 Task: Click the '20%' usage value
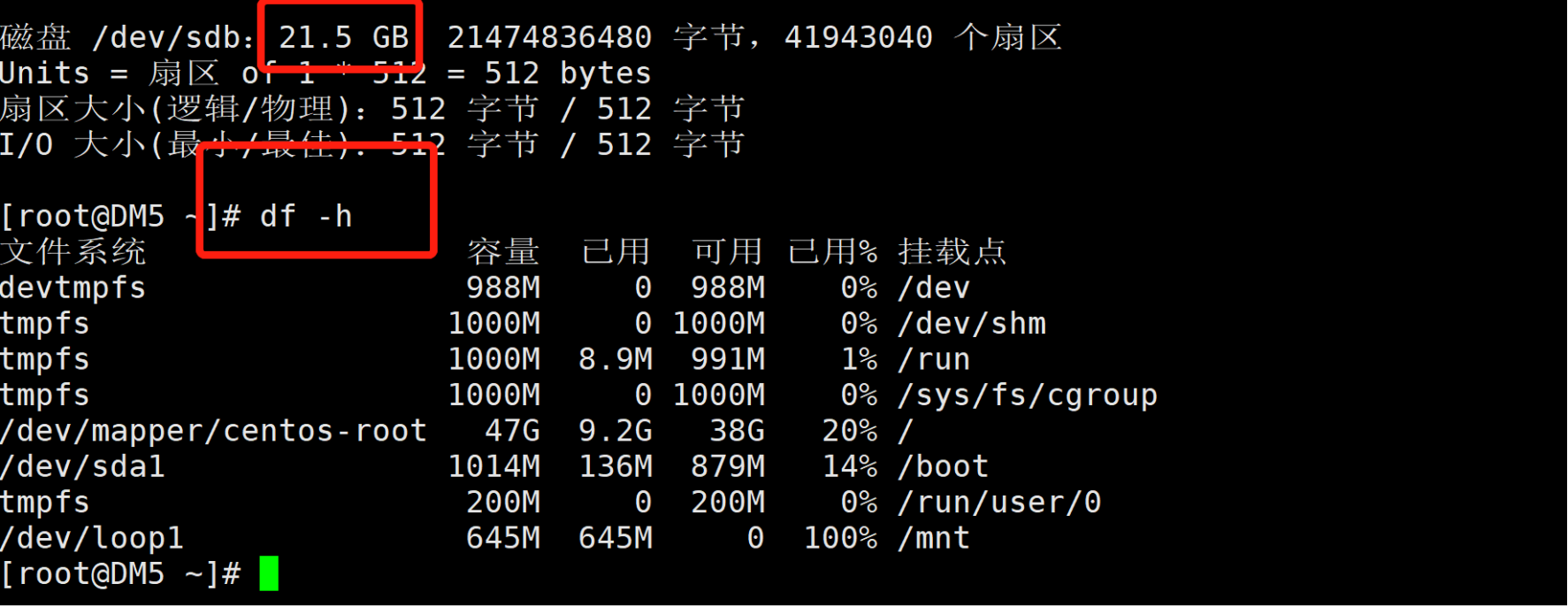coord(850,432)
